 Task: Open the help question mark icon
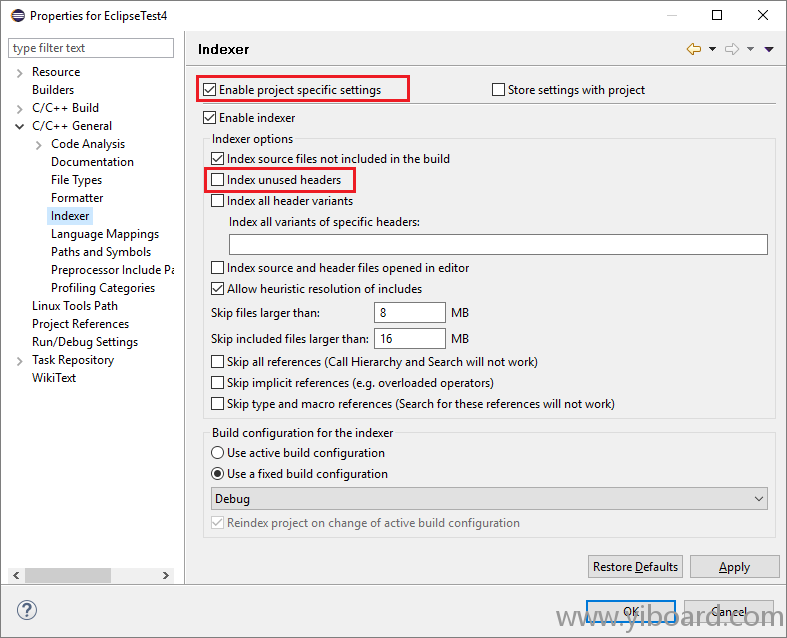27,610
